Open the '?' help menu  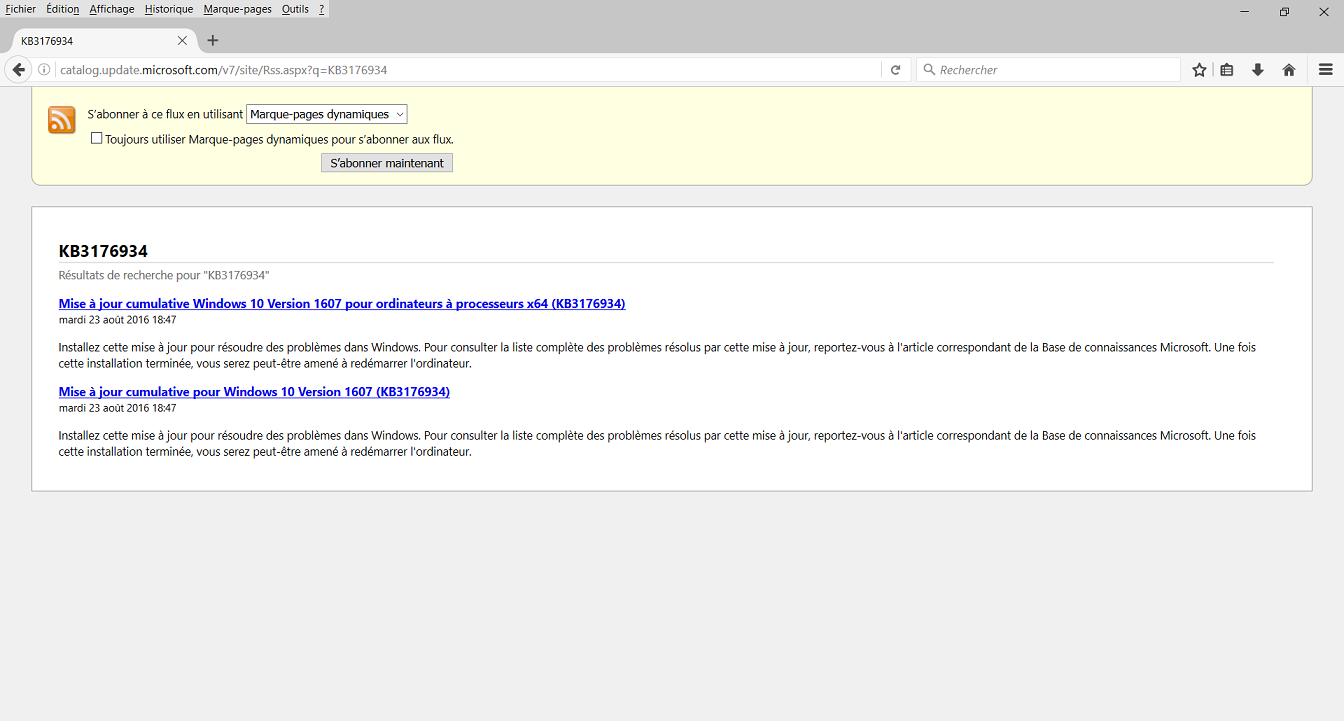321,9
